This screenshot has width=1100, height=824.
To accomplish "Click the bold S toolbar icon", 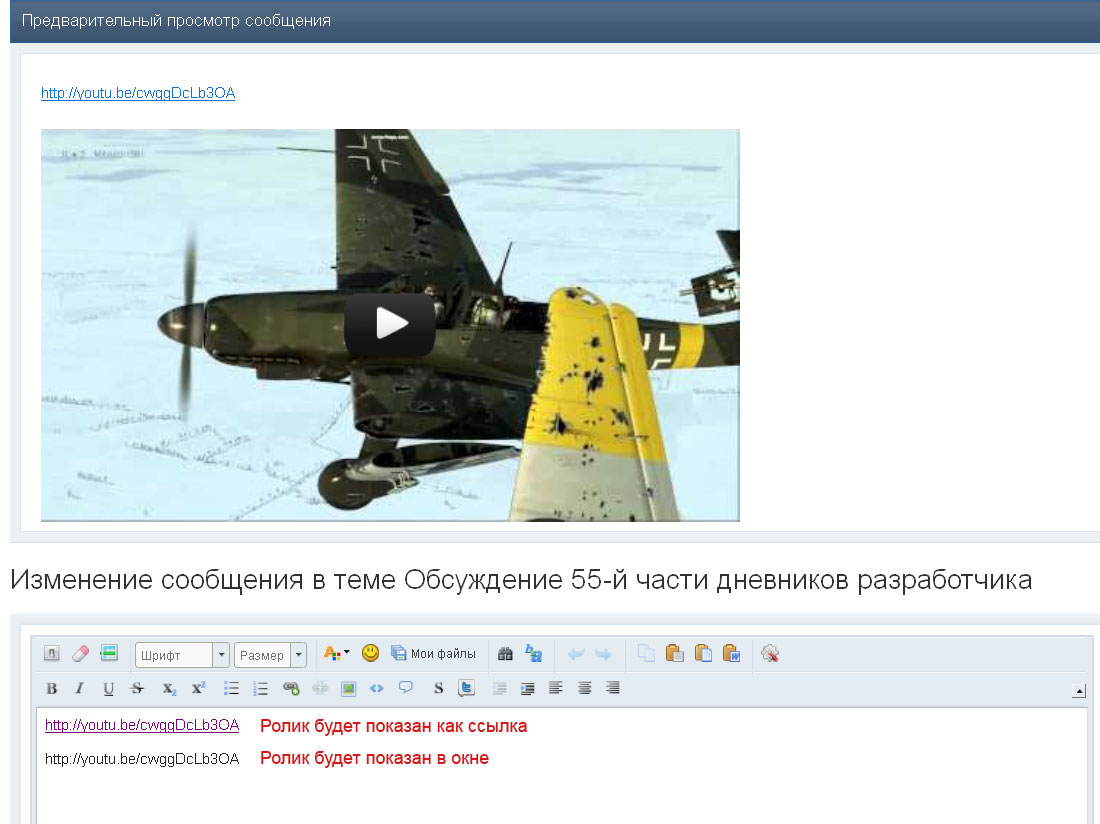I will click(x=438, y=689).
